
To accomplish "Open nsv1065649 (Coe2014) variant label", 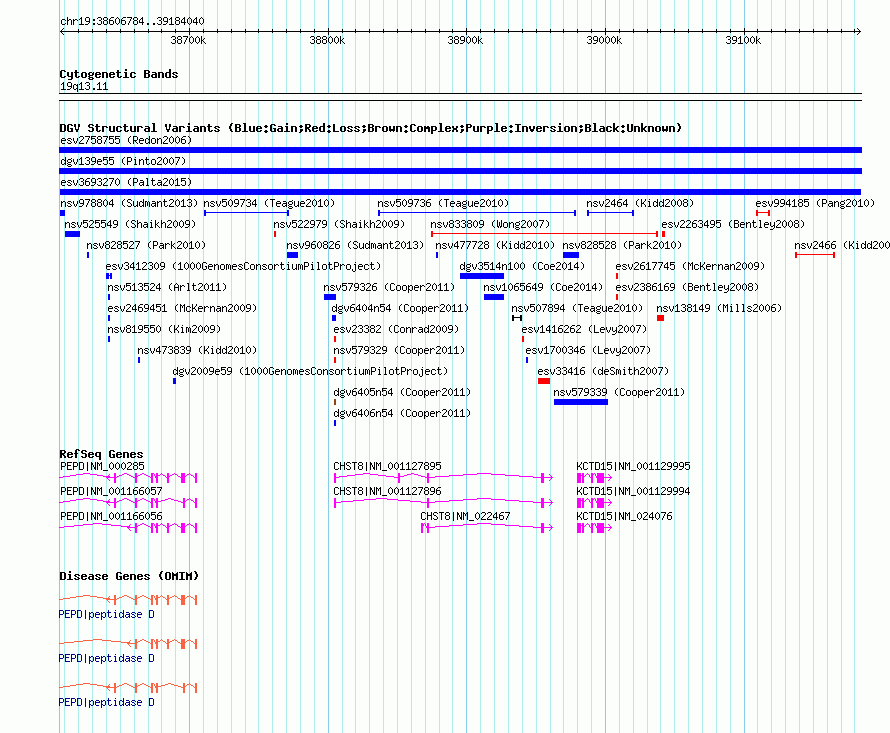I will click(543, 287).
